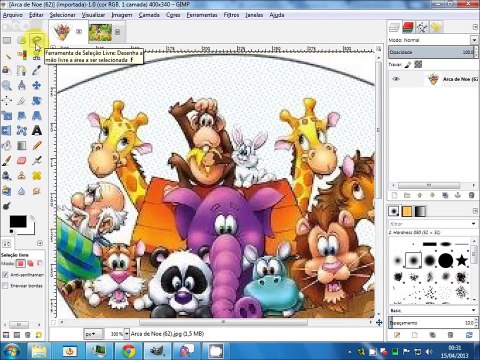The height and width of the screenshot is (360, 480).
Task: Toggle the Anti-serrilhamento checkbox
Action: (x=5, y=275)
